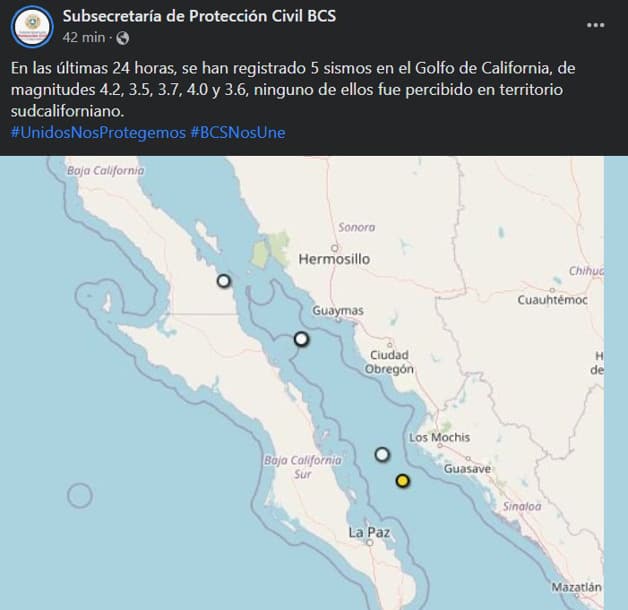Open the #UnidosNosProtegemos hashtag
This screenshot has height=610, width=628.
point(98,133)
